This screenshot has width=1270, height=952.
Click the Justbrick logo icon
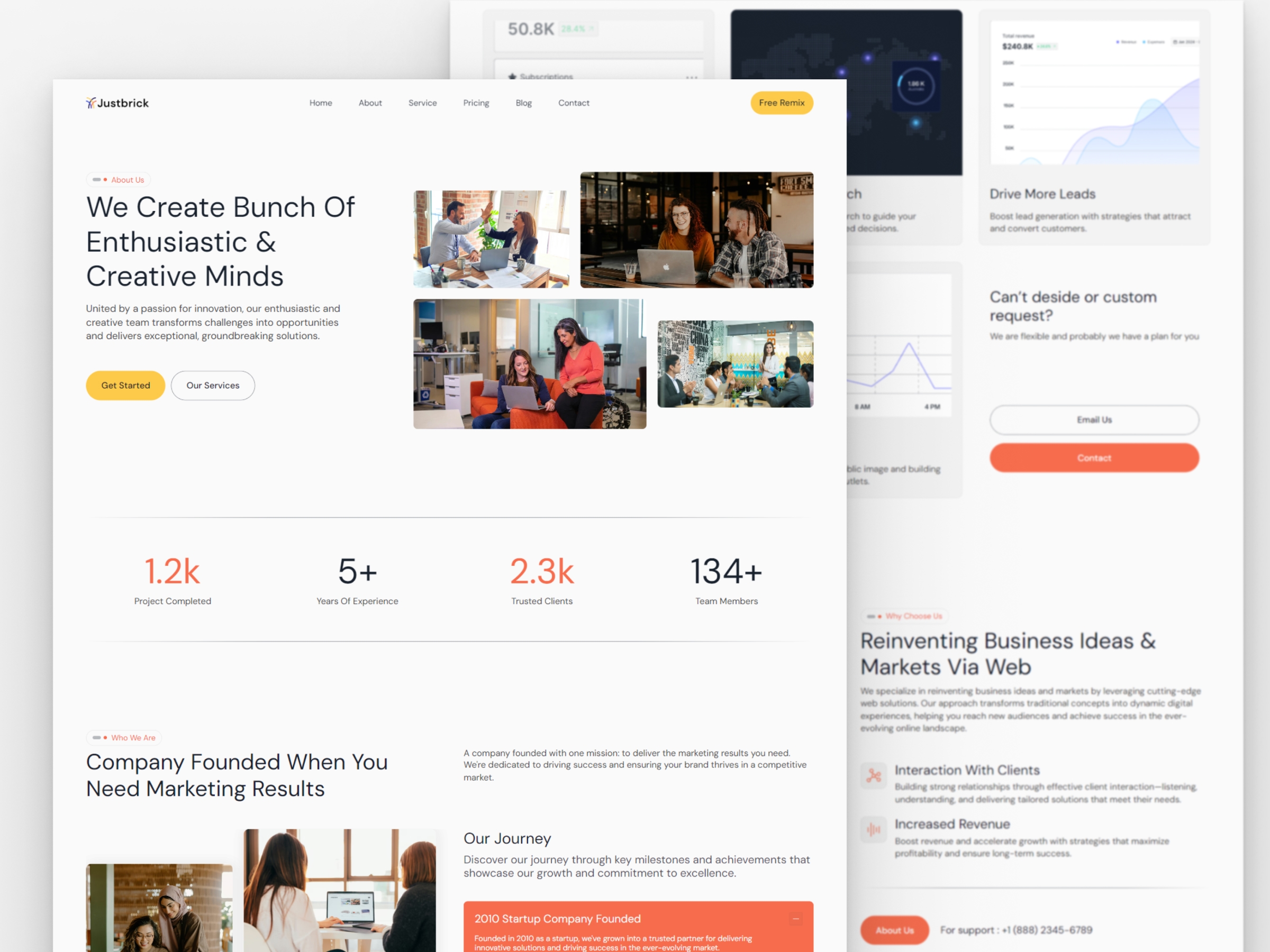click(x=92, y=102)
